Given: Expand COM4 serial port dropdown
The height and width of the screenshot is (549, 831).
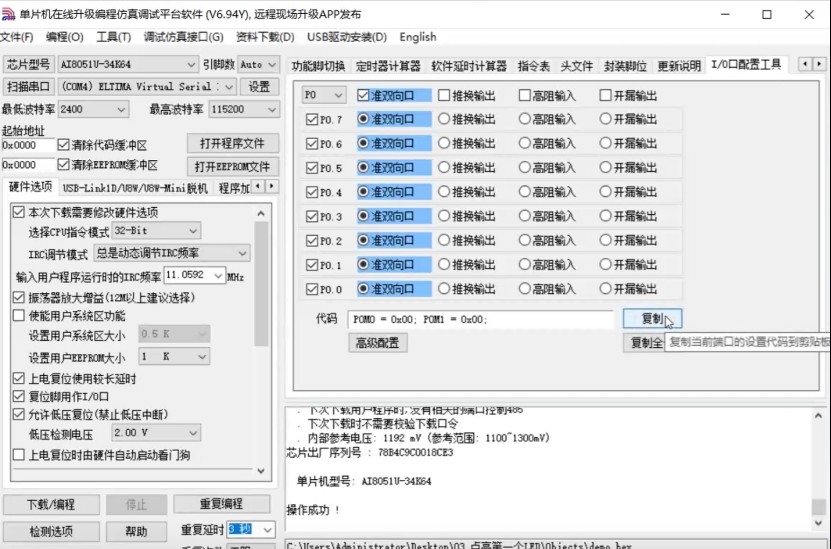Looking at the screenshot, I should pos(229,86).
